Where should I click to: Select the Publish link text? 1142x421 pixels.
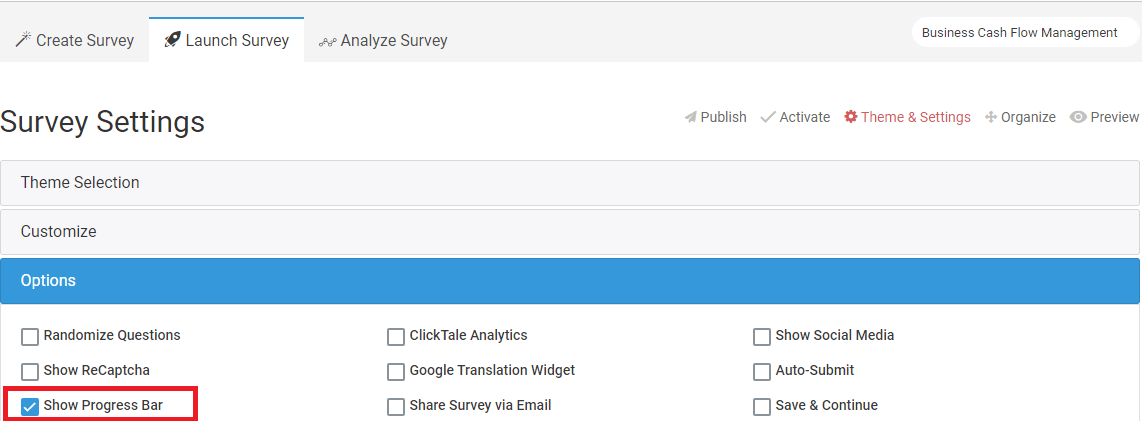click(723, 117)
